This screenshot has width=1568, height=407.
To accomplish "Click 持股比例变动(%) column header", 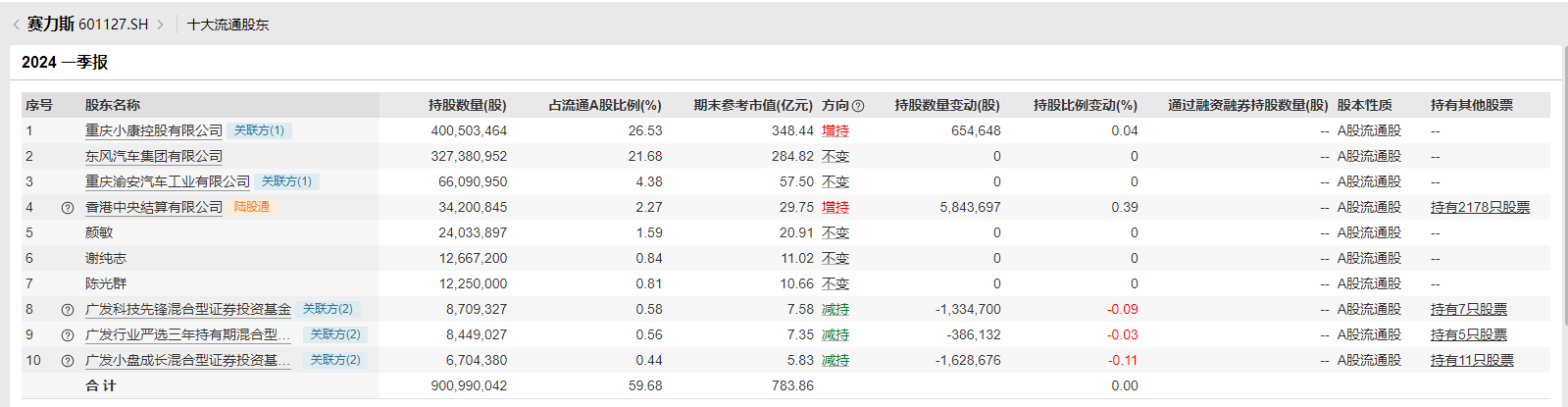I will (1086, 105).
